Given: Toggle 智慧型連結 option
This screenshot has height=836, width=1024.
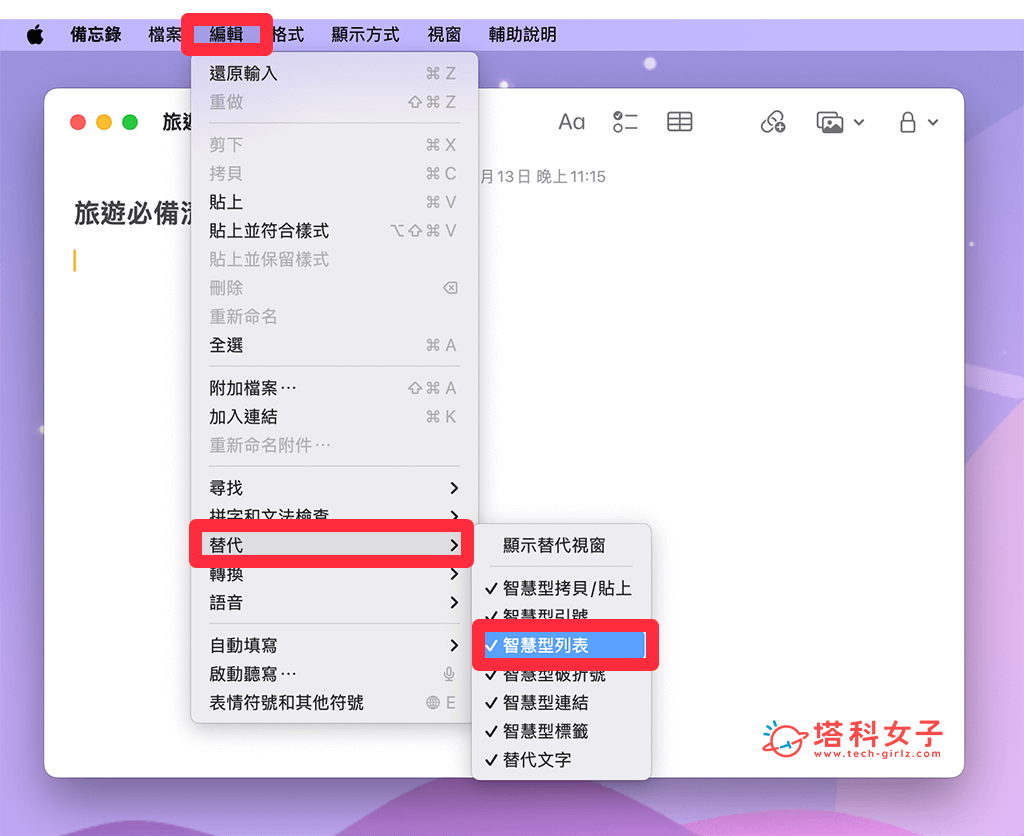Looking at the screenshot, I should click(561, 702).
